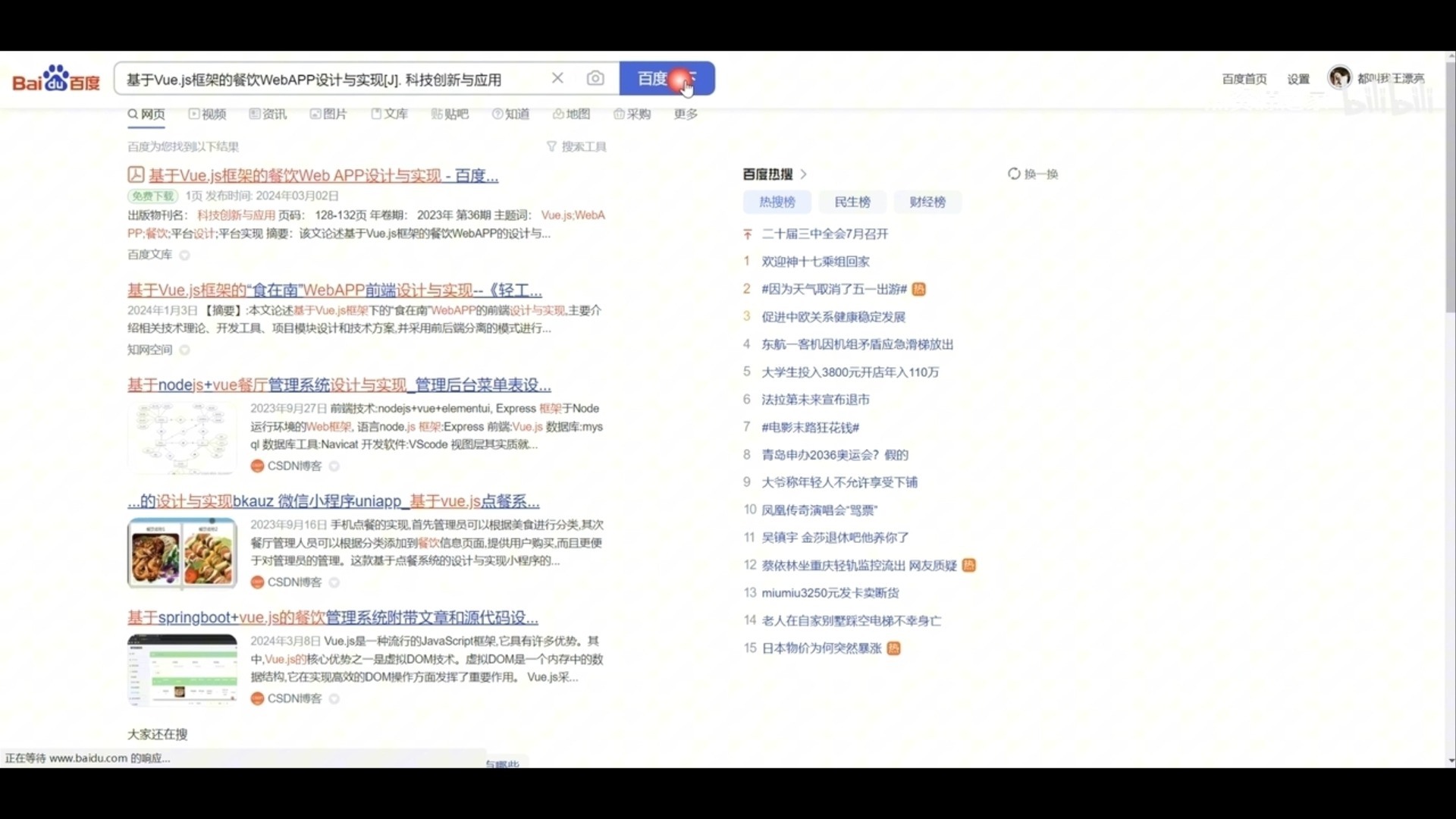Open result 基于nodejs+vue餐厅管理系统设计与实现
The height and width of the screenshot is (819, 1456).
(339, 385)
